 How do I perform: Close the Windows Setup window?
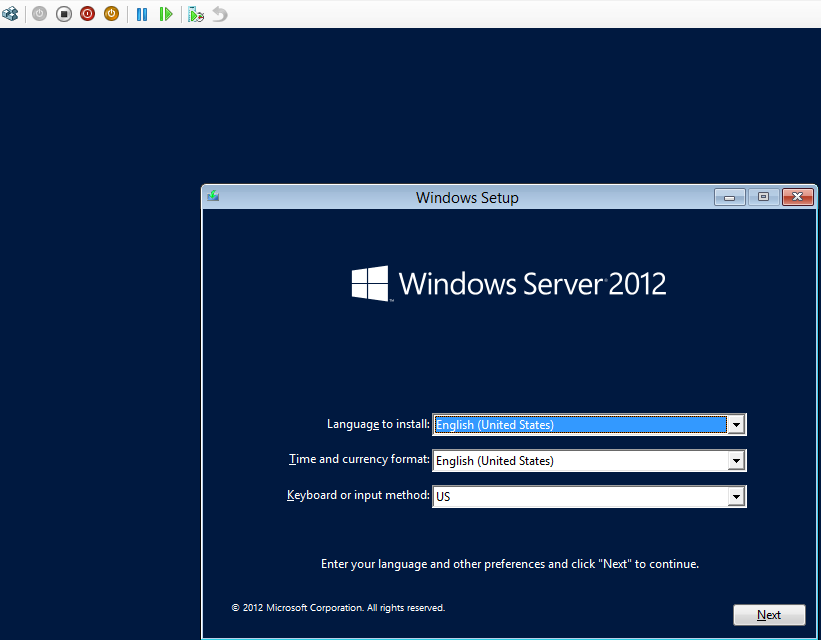tap(797, 197)
